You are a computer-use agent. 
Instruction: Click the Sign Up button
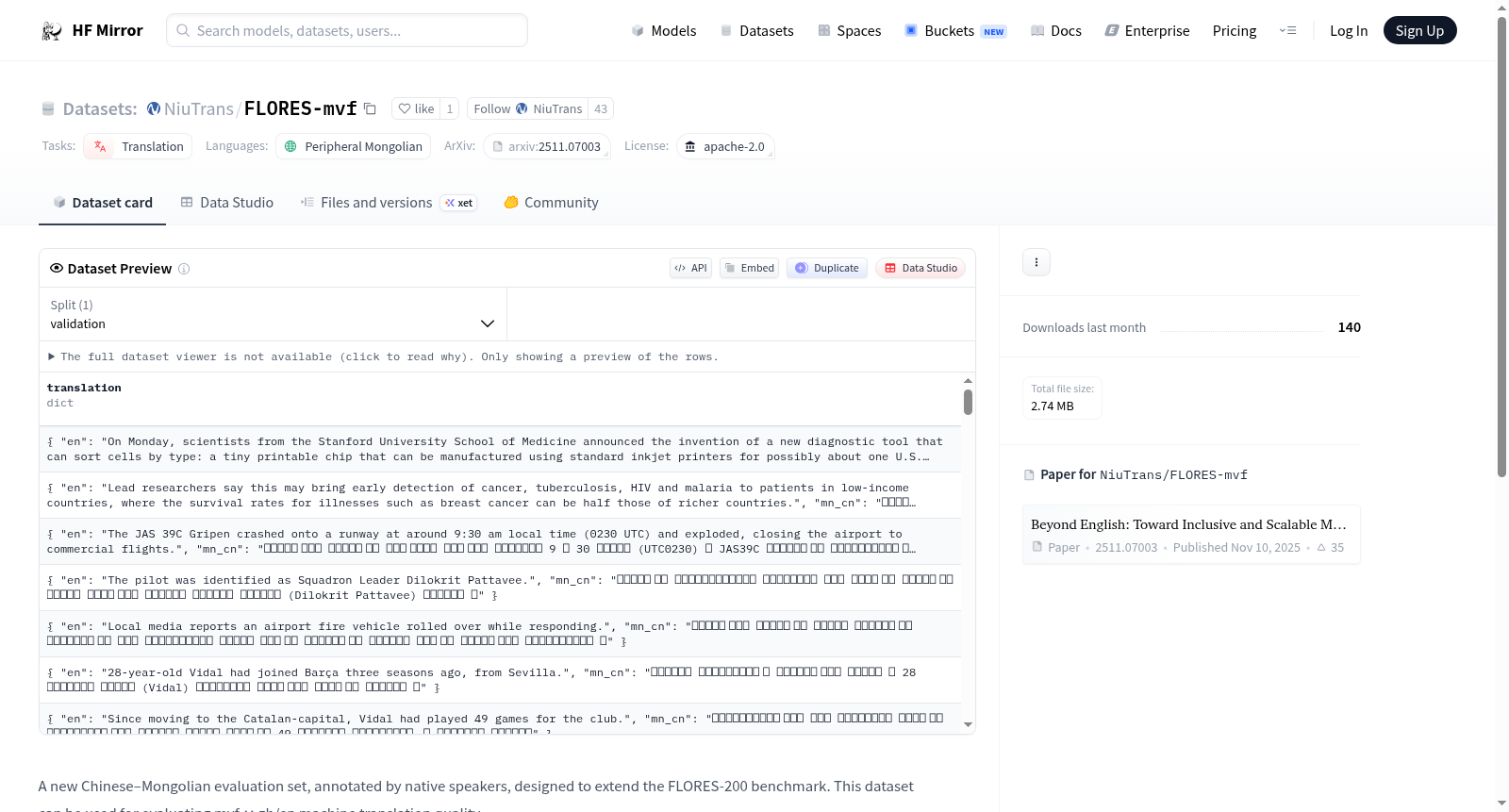click(1420, 31)
